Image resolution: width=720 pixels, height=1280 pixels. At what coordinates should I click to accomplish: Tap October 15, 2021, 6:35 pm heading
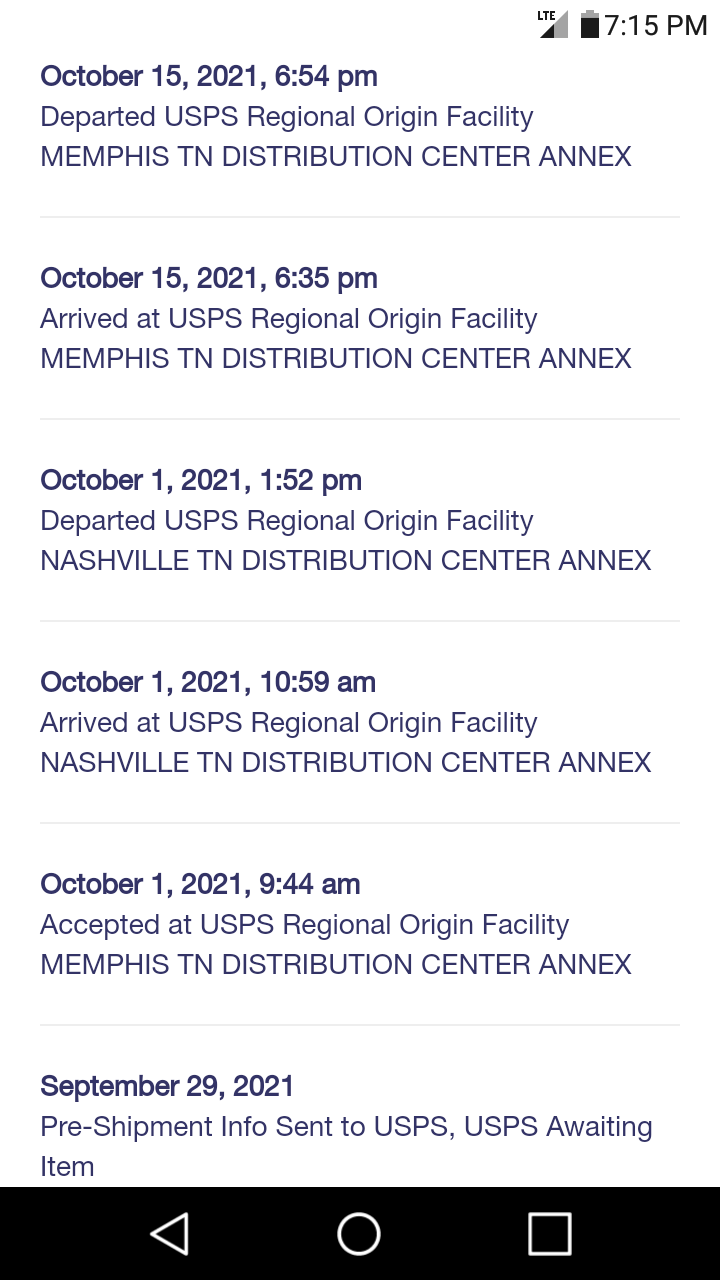click(x=209, y=278)
